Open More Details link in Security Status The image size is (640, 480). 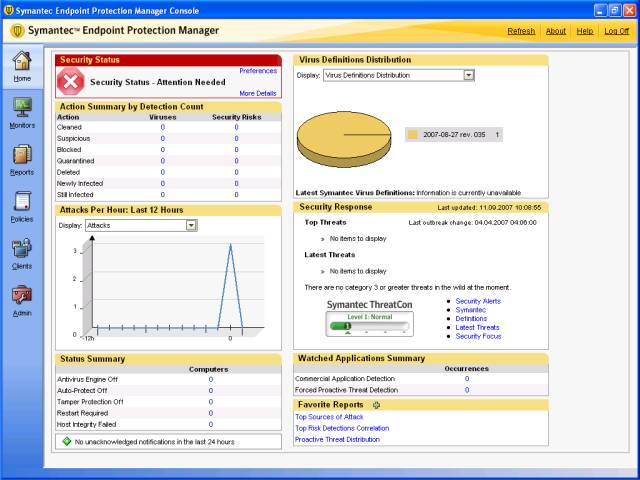tap(258, 93)
